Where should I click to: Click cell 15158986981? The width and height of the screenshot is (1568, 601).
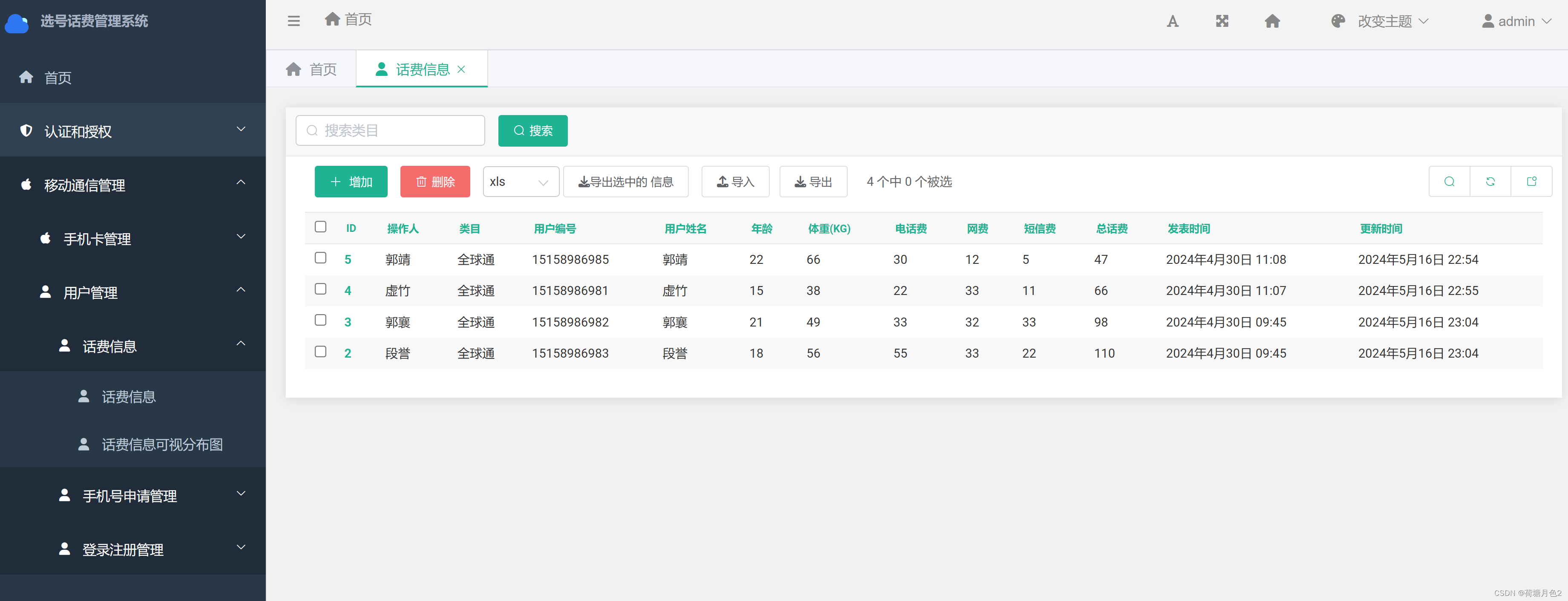tap(570, 290)
